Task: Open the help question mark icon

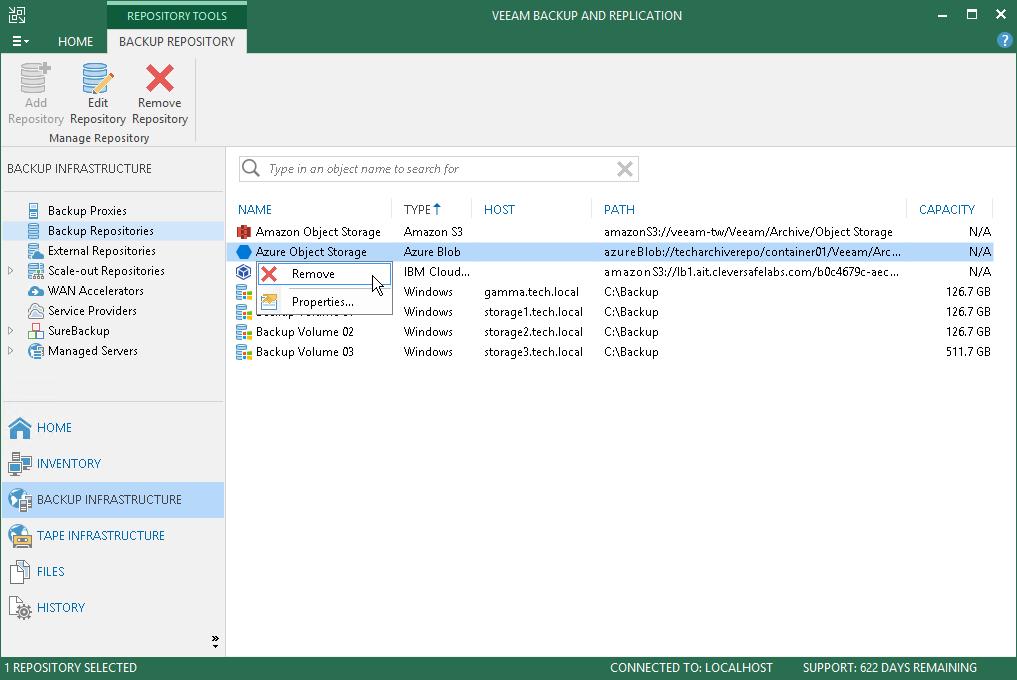Action: tap(1004, 40)
